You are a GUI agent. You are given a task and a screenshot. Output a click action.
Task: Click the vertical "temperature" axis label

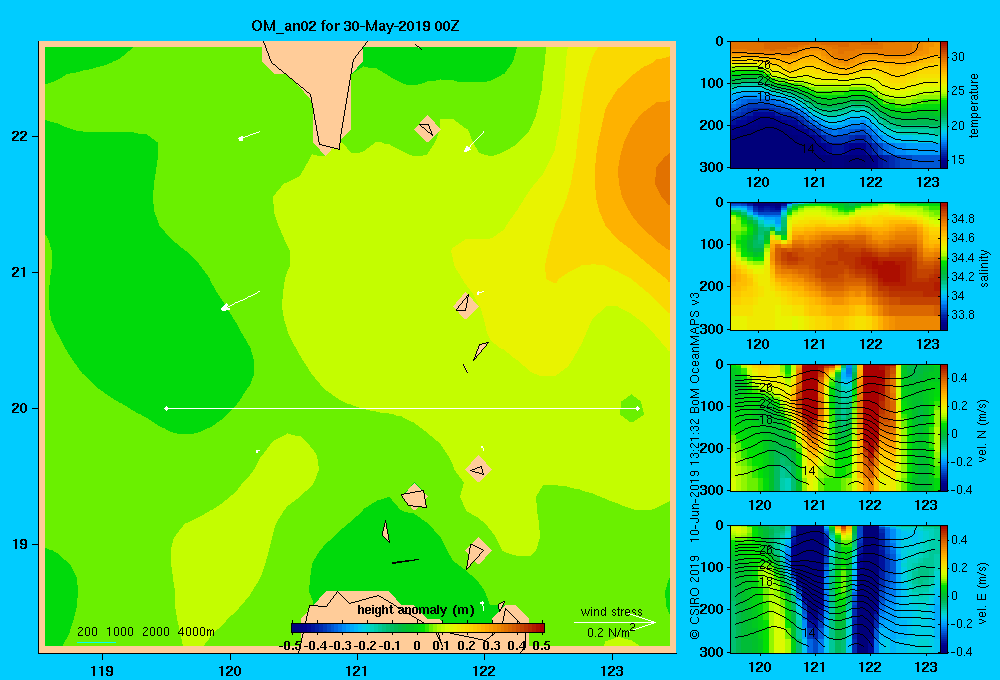click(x=973, y=106)
